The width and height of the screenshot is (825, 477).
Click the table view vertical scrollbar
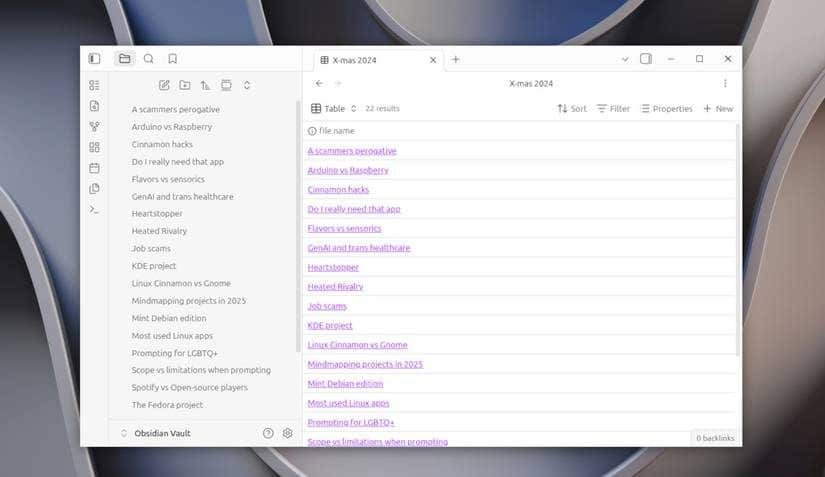[738, 239]
